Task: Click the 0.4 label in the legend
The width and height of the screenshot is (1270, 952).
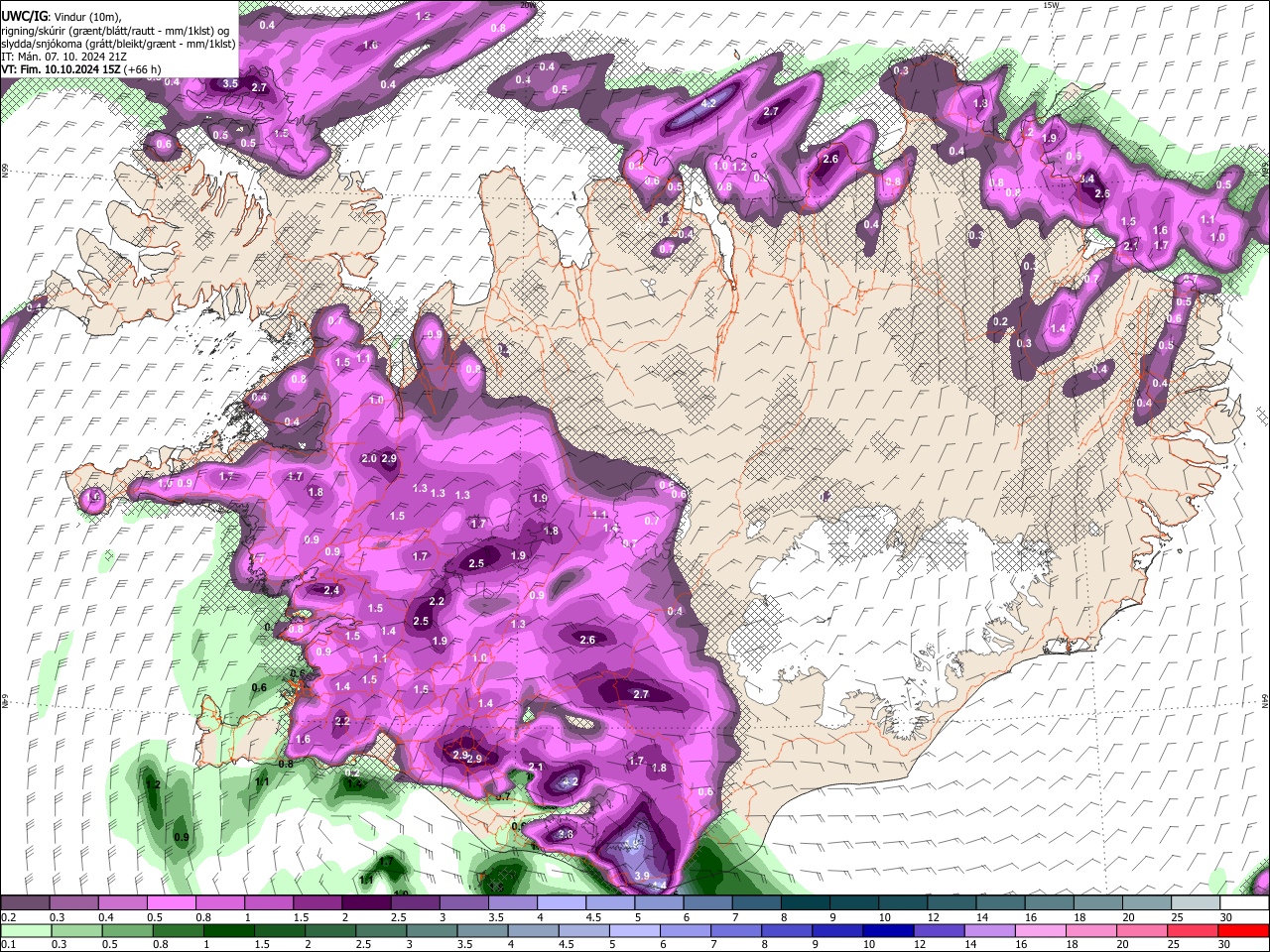Action: (106, 917)
